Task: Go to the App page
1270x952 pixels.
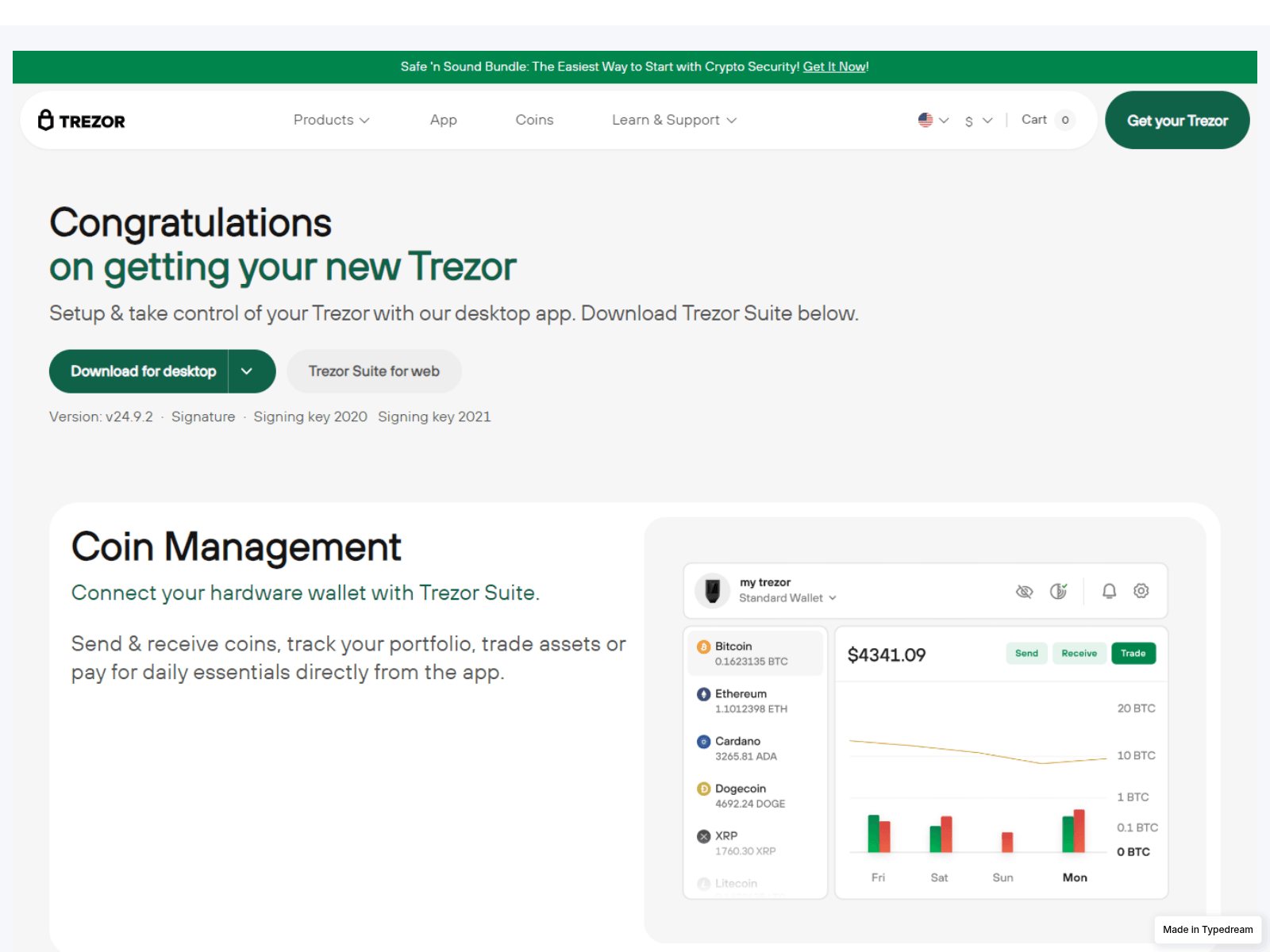Action: pyautogui.click(x=443, y=120)
